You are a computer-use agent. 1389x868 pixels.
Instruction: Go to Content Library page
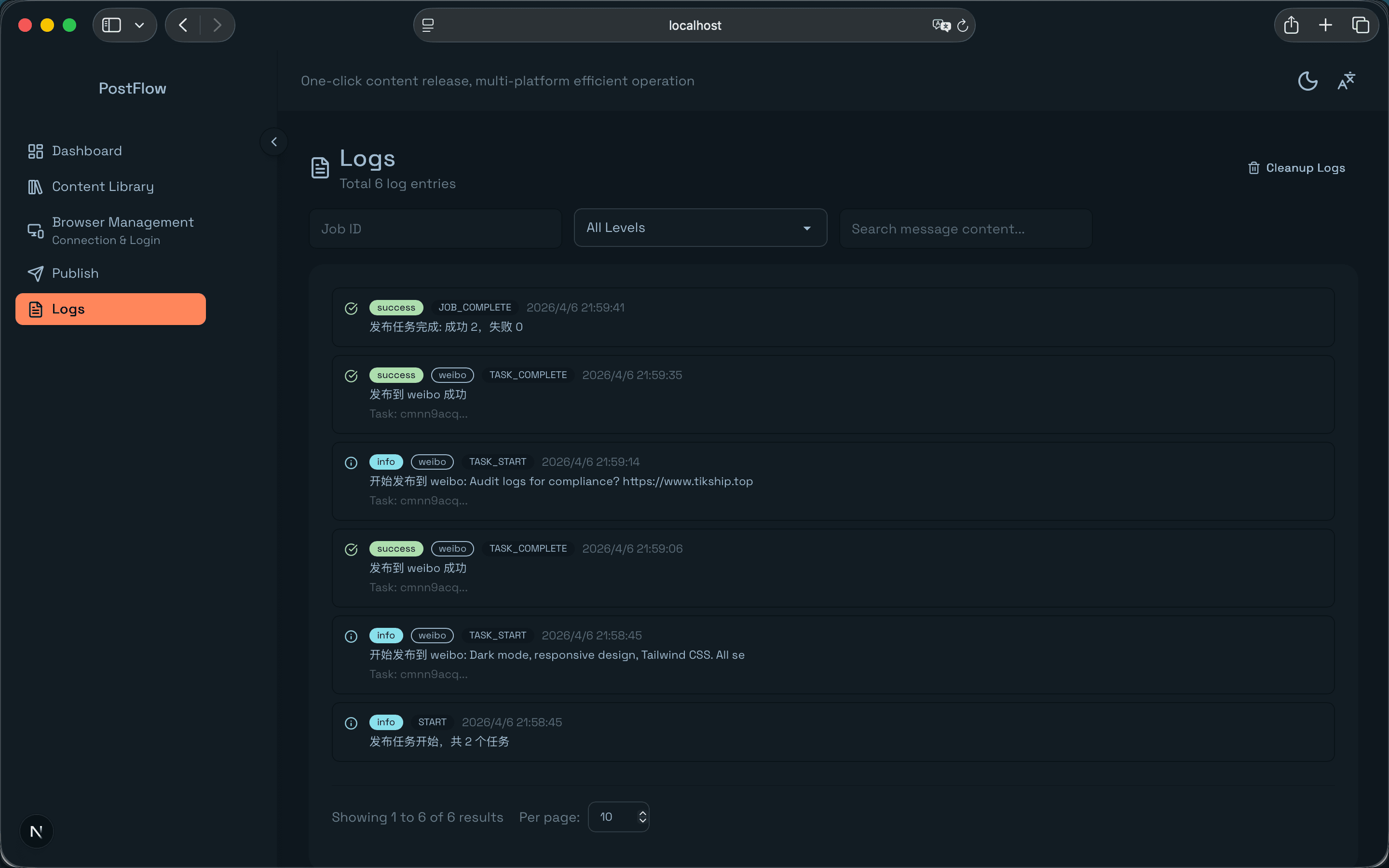click(x=103, y=187)
